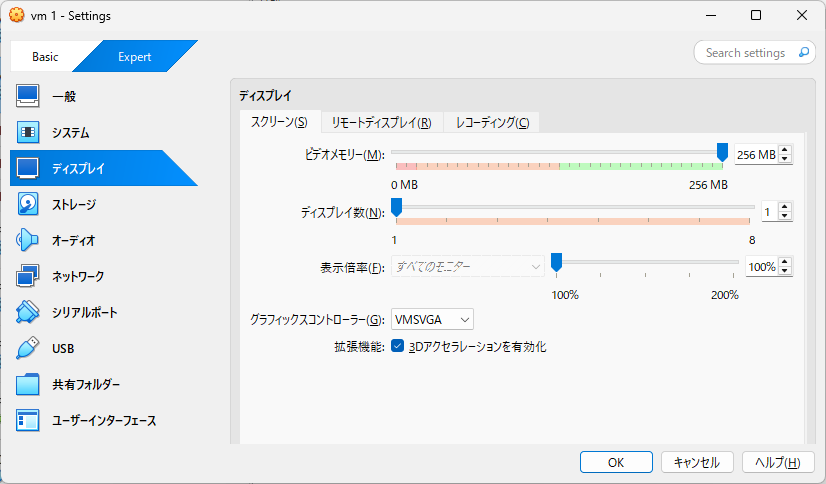Open the USB settings icon
826x484 pixels.
(27, 349)
